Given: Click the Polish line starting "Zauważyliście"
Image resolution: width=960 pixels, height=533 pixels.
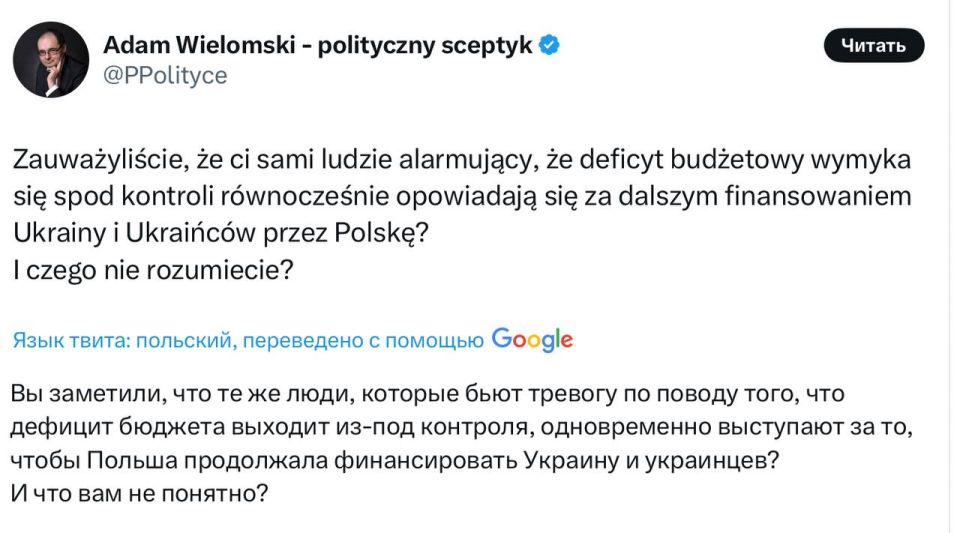Looking at the screenshot, I should coord(461,160).
